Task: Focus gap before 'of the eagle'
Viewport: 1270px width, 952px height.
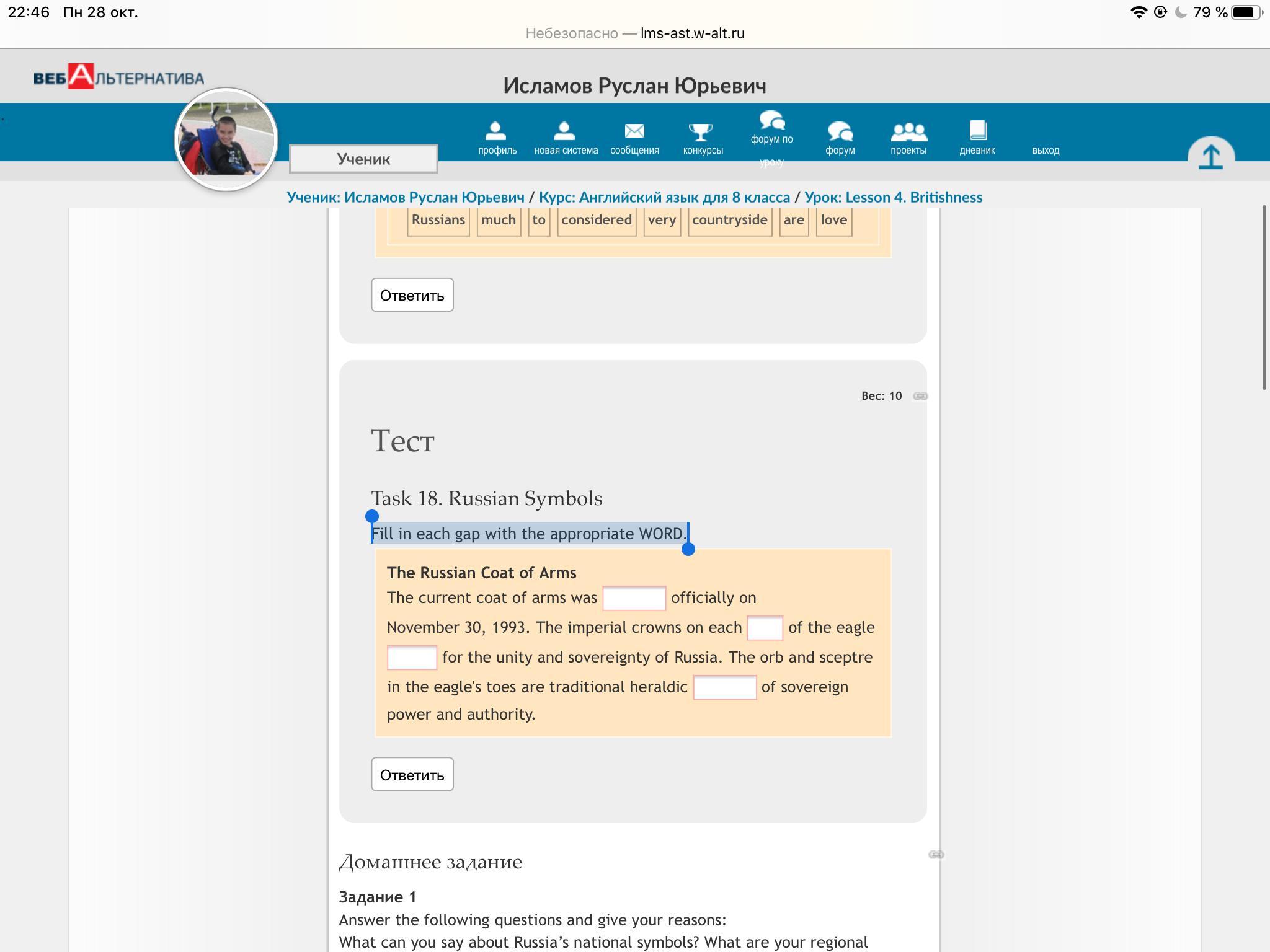Action: 765,628
